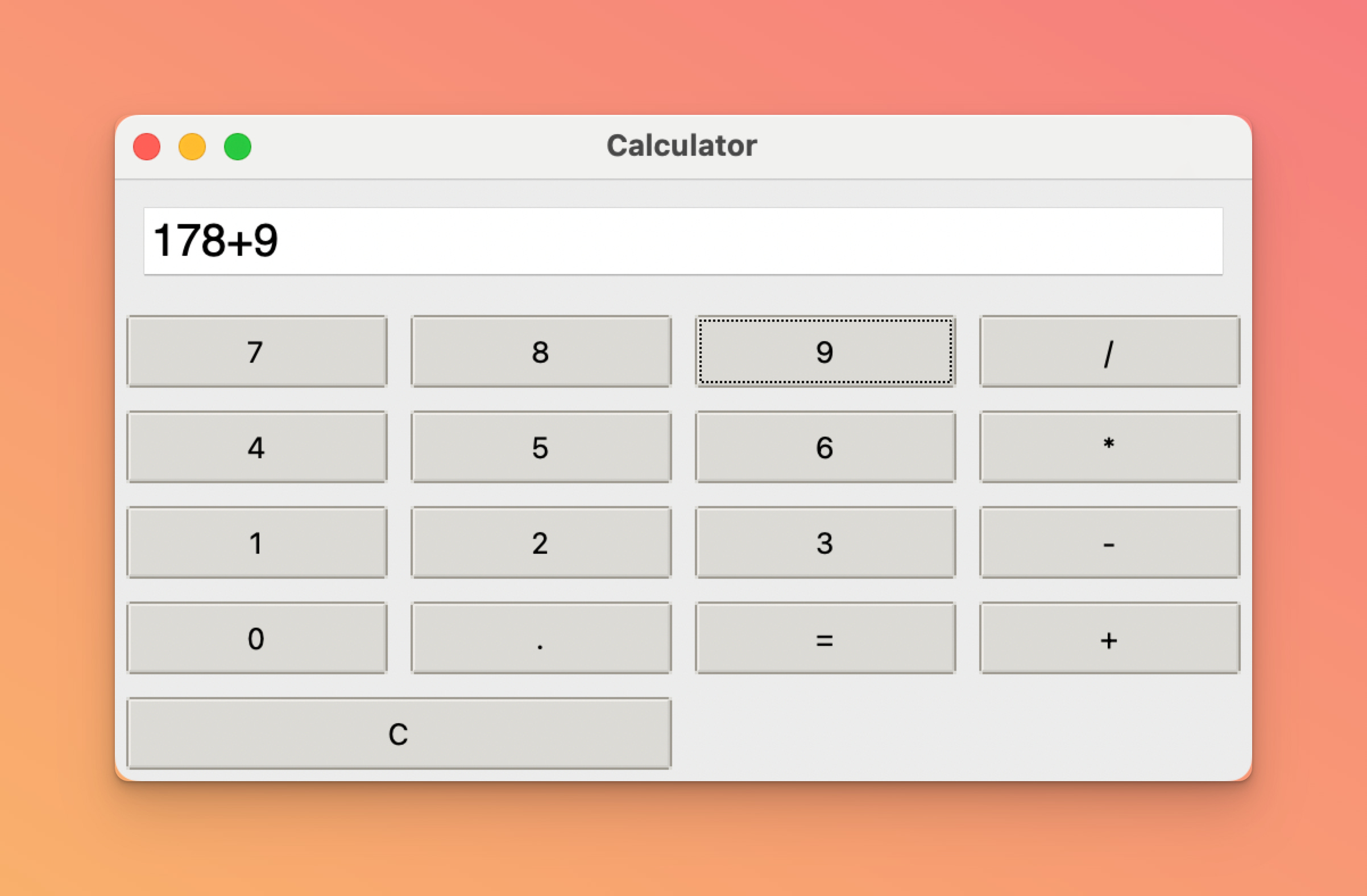Select the minus (-) operator
This screenshot has width=1367, height=896.
click(x=1109, y=542)
